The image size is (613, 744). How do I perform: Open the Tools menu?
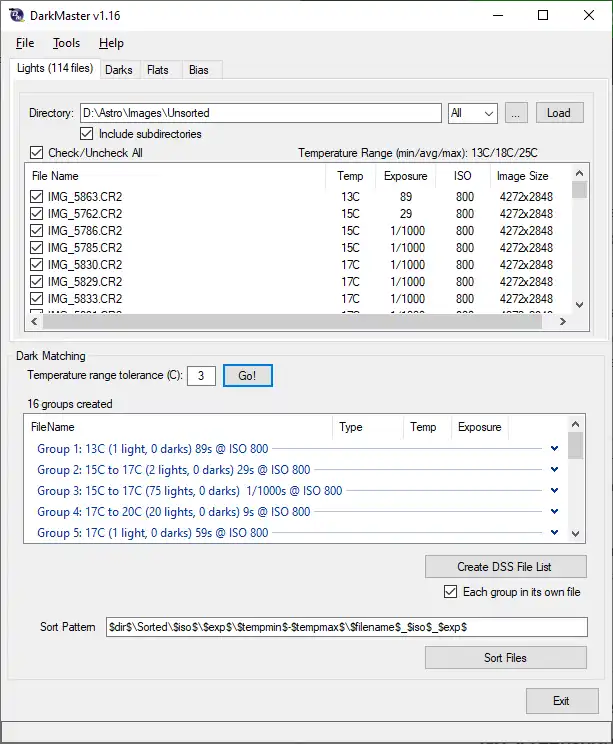tap(66, 43)
